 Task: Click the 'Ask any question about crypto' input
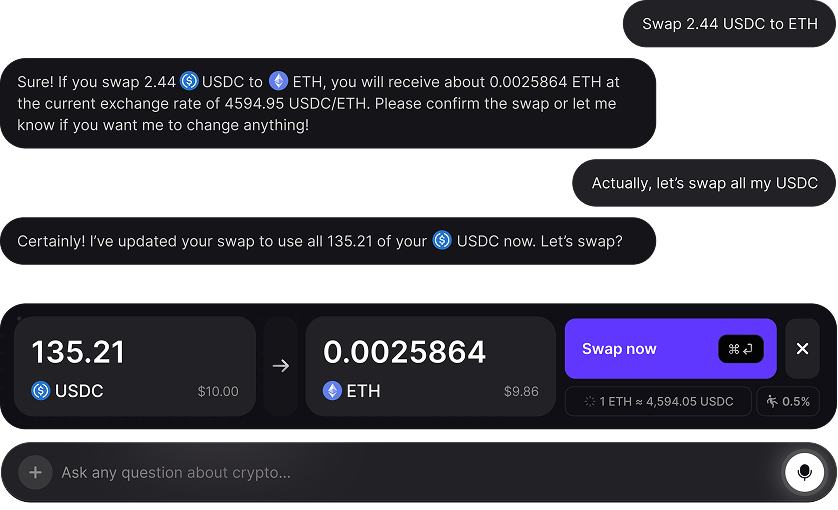tap(400, 472)
